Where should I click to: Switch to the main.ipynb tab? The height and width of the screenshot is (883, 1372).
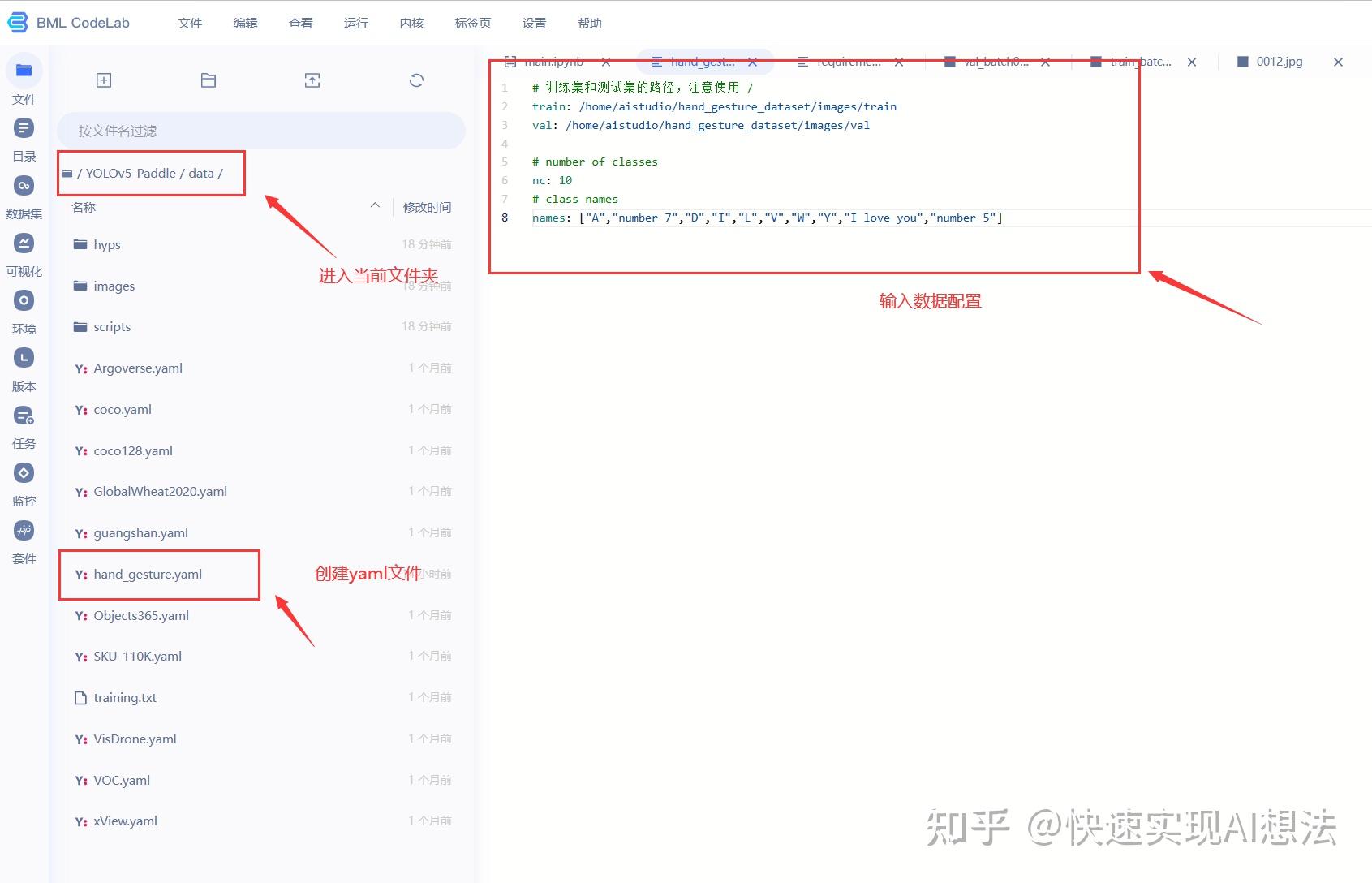554,61
